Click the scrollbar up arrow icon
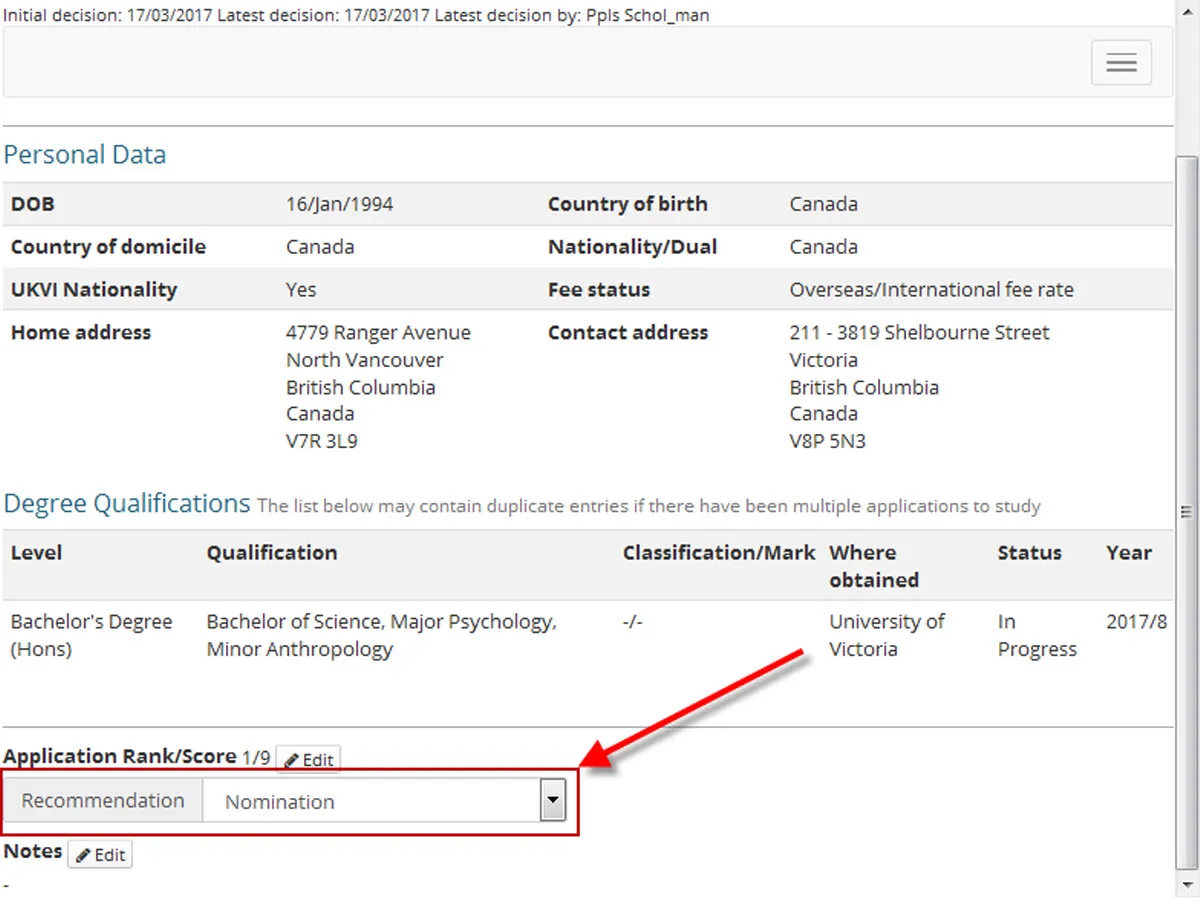 pos(1188,10)
